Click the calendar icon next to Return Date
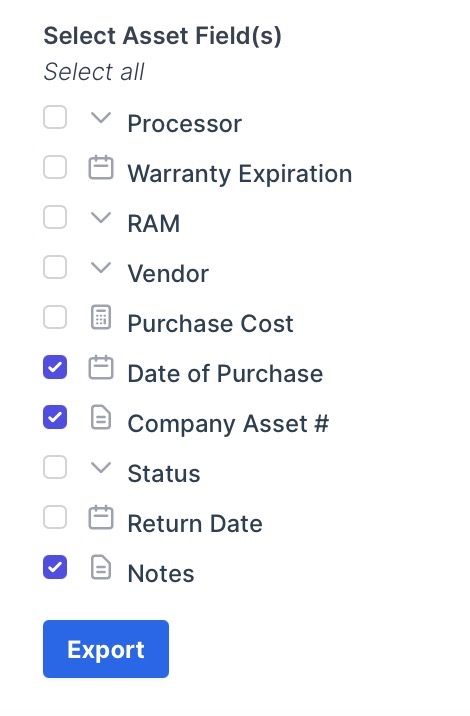470x716 pixels. [x=100, y=517]
